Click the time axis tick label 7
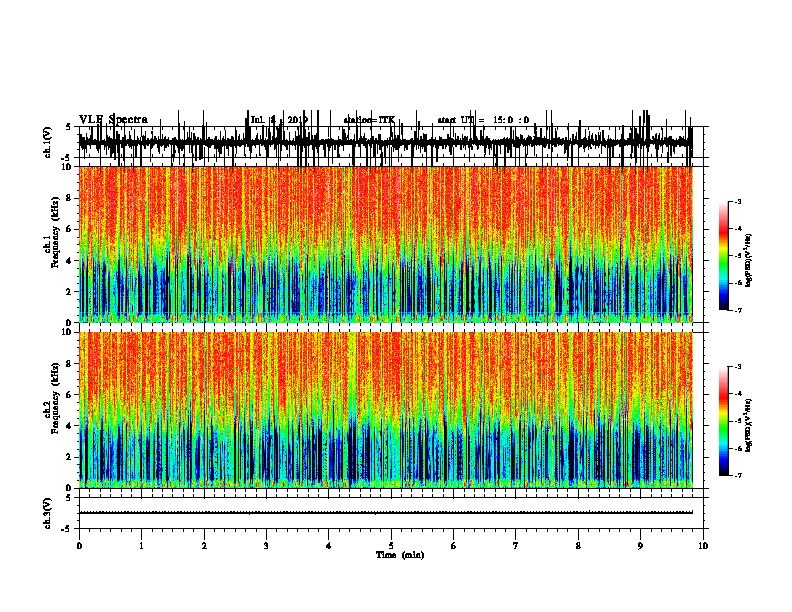792x612 pixels. tap(516, 546)
